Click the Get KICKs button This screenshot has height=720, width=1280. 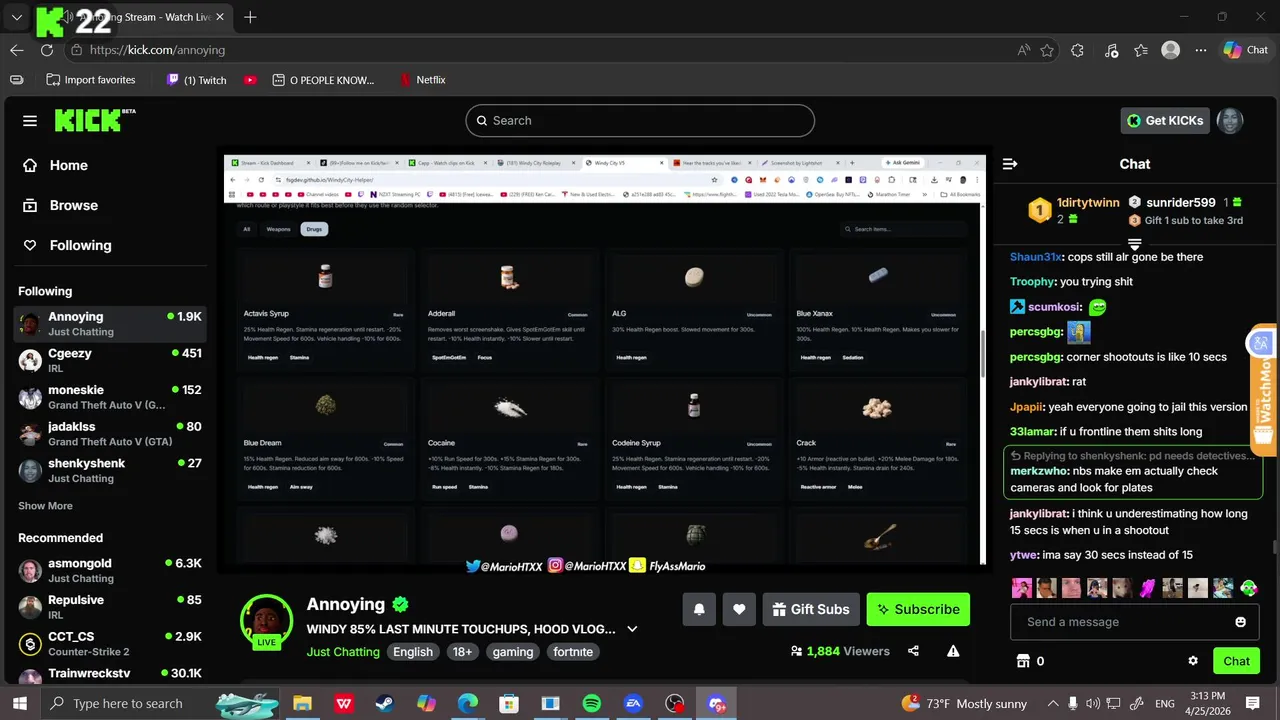pos(1165,120)
